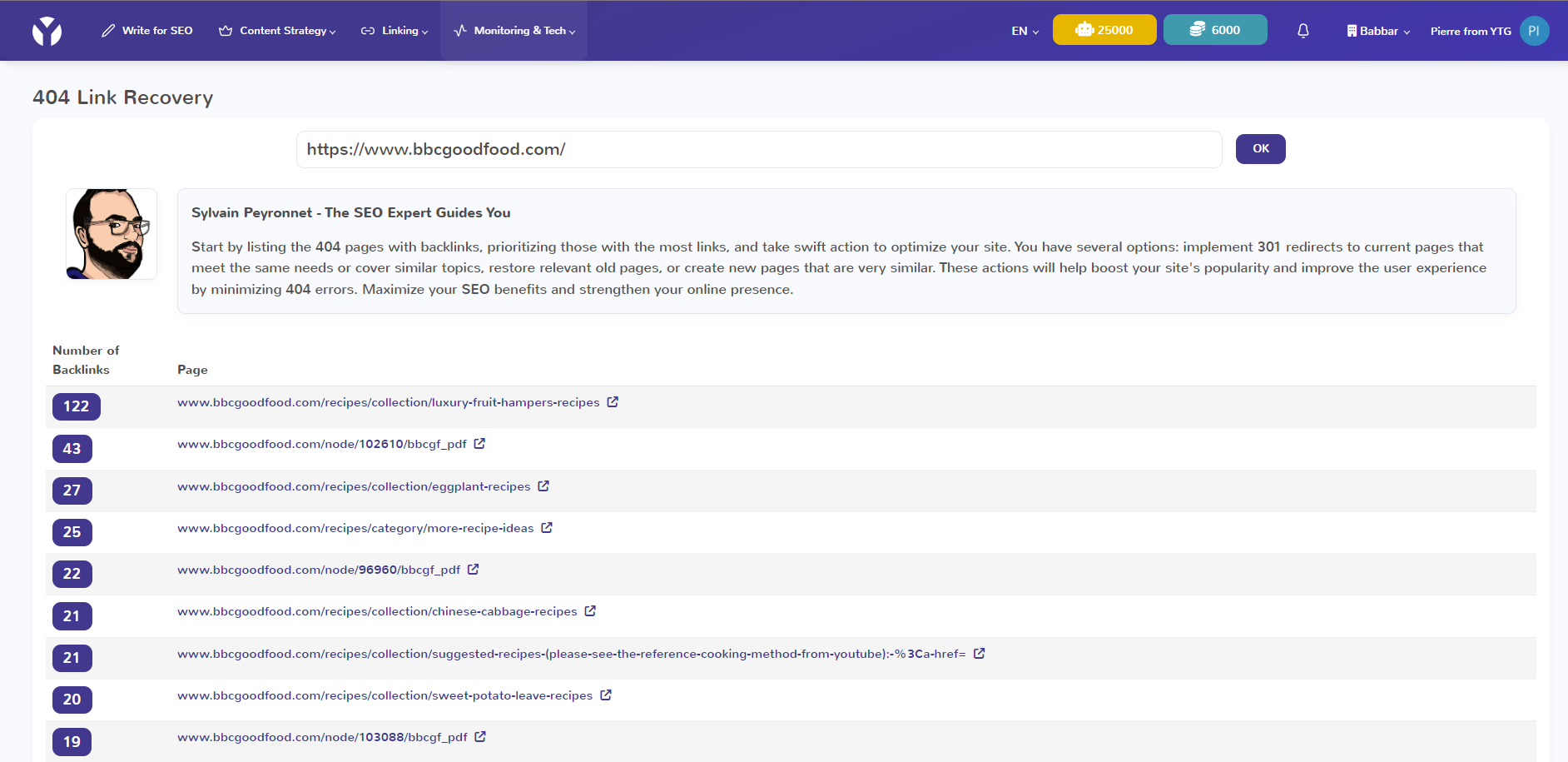Open external icon for node/103088 row
This screenshot has height=762, width=1568.
coord(480,736)
